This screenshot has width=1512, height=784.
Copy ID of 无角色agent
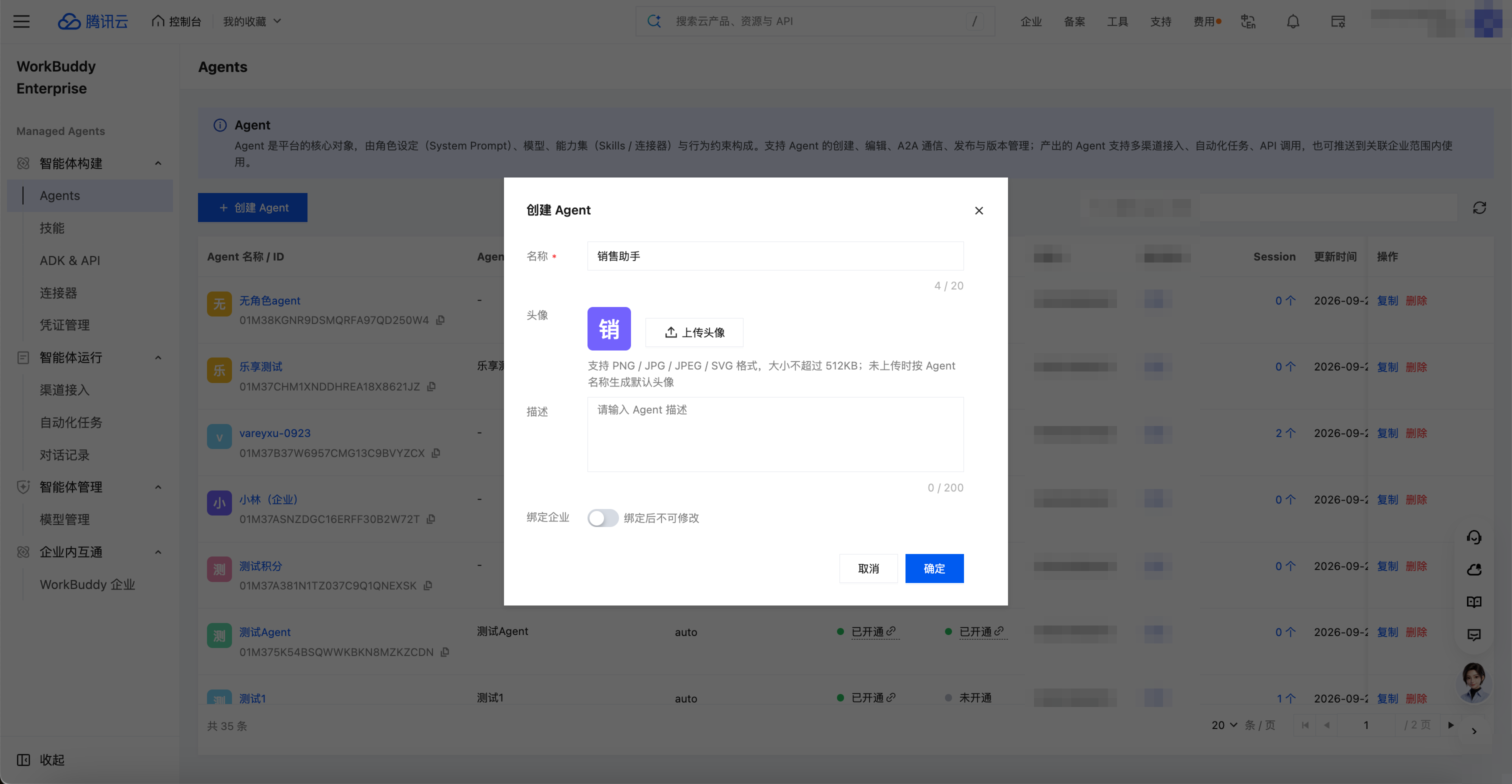tap(441, 320)
